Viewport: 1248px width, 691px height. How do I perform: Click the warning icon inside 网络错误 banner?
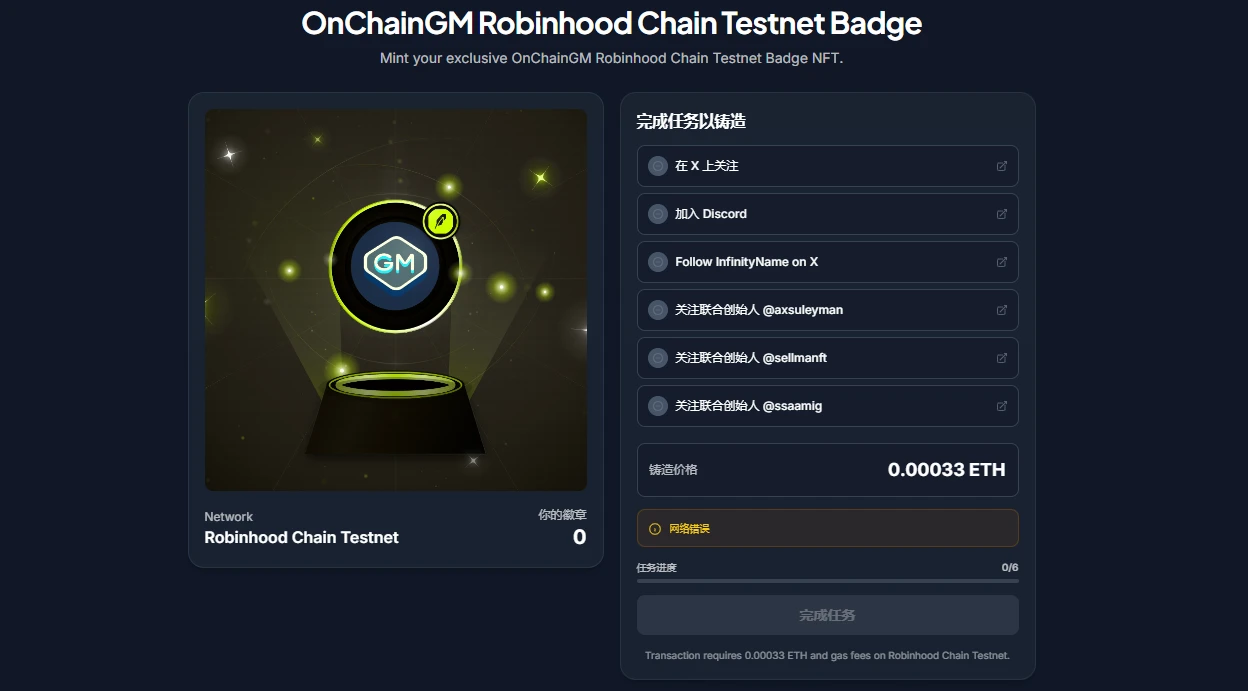pos(655,528)
